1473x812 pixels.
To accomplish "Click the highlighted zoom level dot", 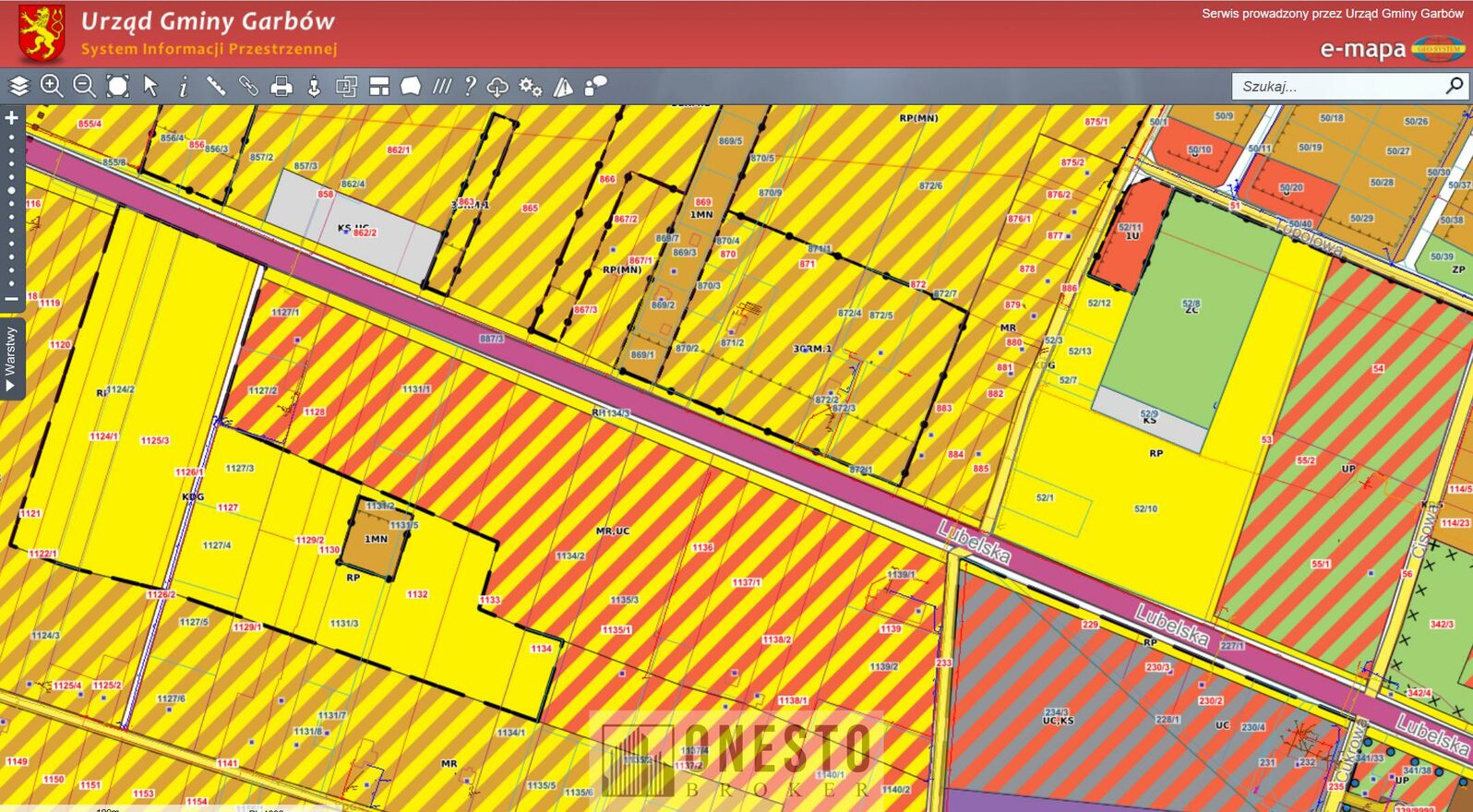I will click(12, 190).
